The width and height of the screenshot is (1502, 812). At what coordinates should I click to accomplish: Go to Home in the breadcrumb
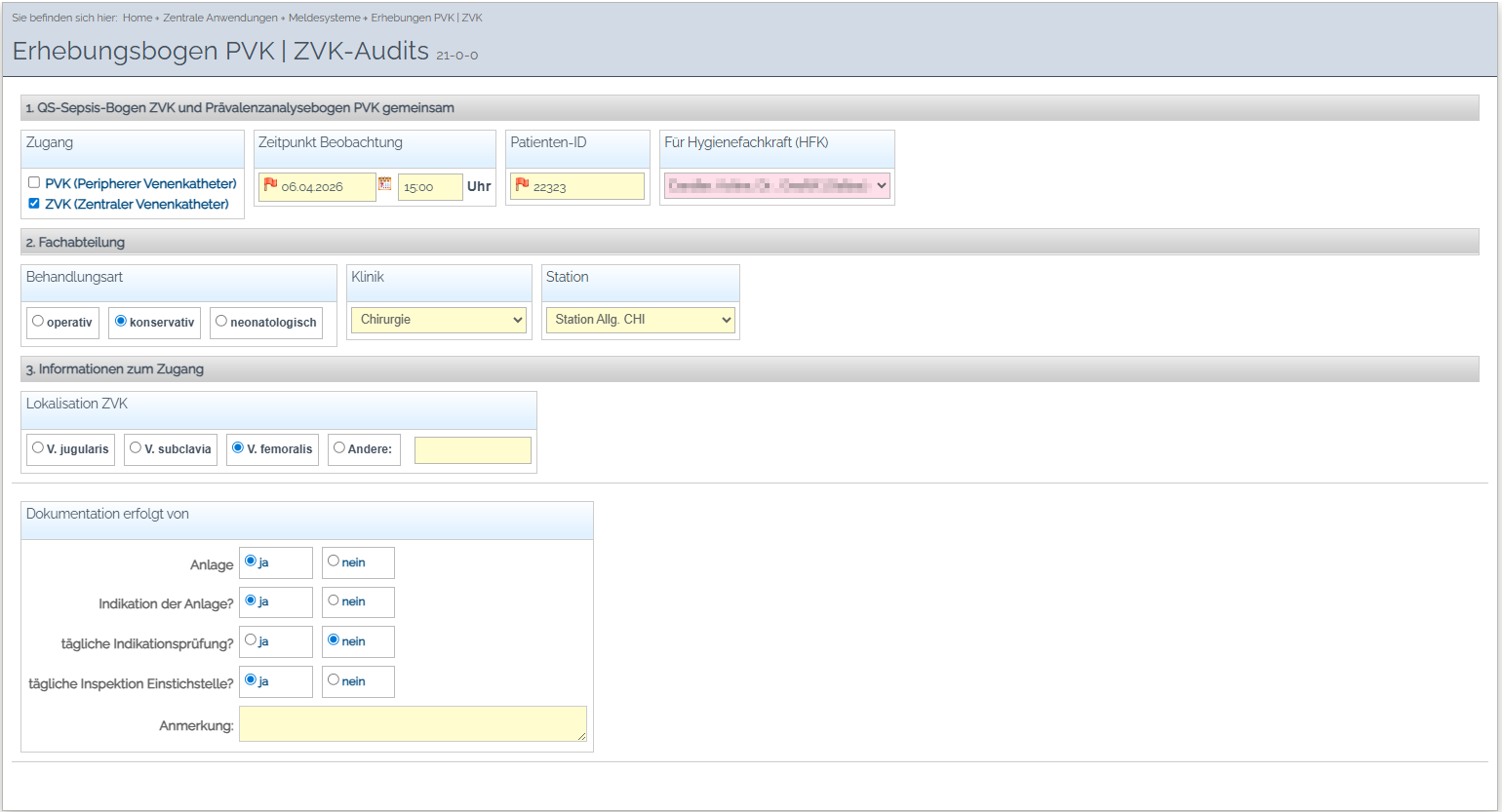click(x=138, y=18)
